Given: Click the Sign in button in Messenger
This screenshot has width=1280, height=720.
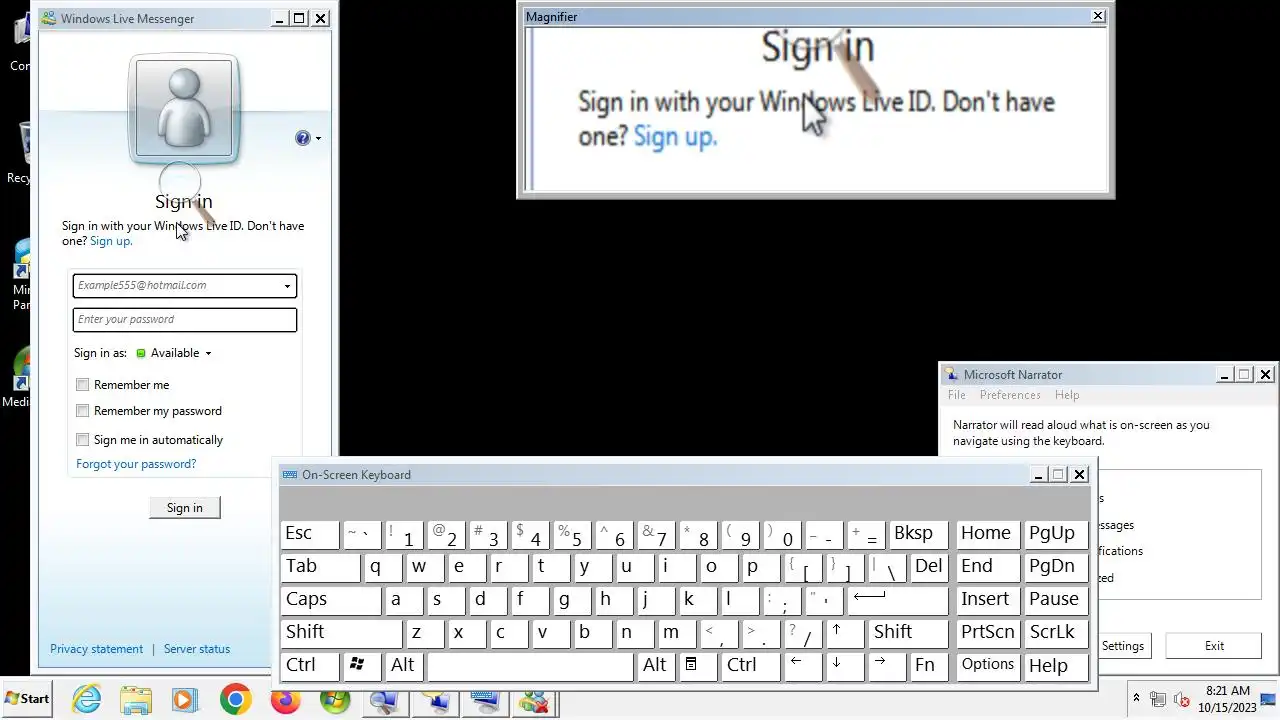Looking at the screenshot, I should tap(184, 508).
